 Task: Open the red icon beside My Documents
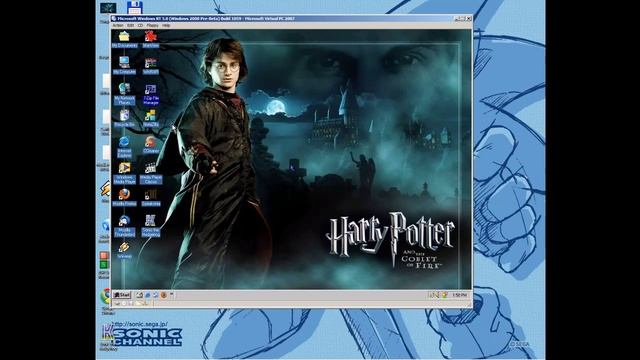[151, 40]
